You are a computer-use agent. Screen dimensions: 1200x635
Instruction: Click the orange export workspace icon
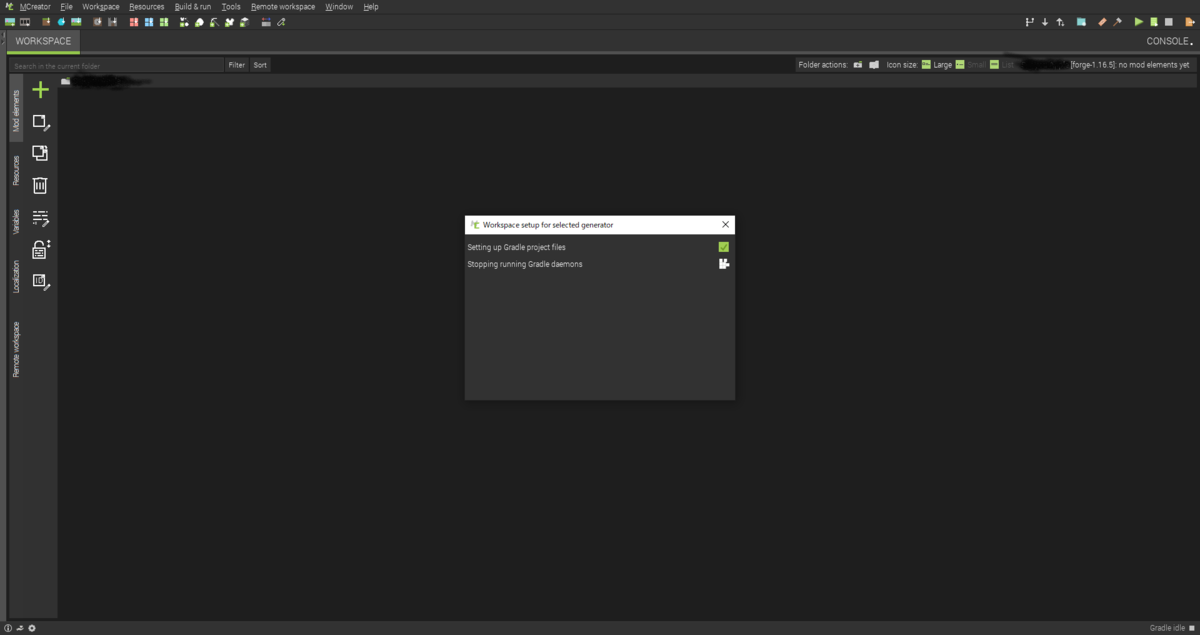[x=1190, y=22]
